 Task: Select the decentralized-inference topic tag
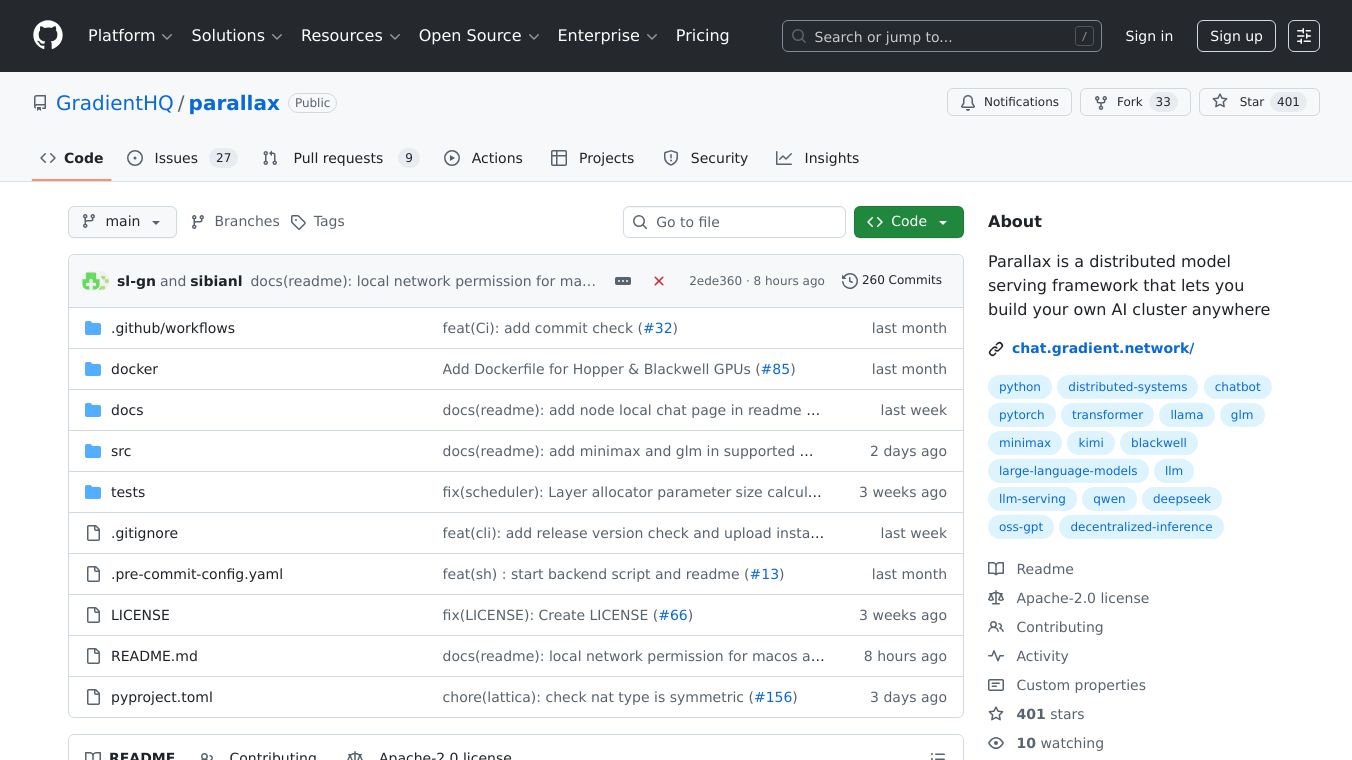pyautogui.click(x=1140, y=527)
